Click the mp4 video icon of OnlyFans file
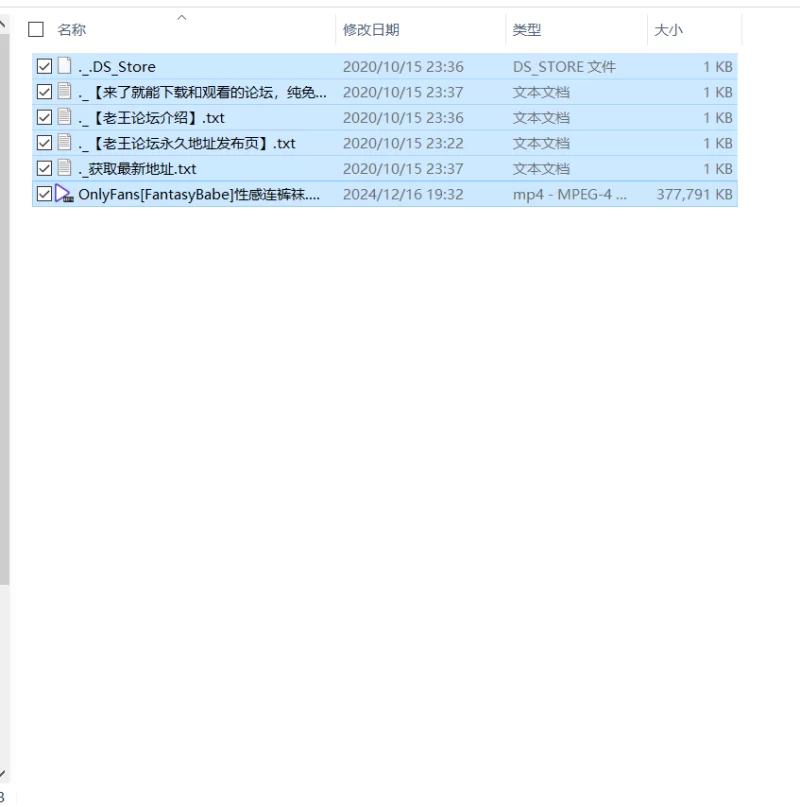Image resolution: width=800 pixels, height=807 pixels. tap(64, 194)
